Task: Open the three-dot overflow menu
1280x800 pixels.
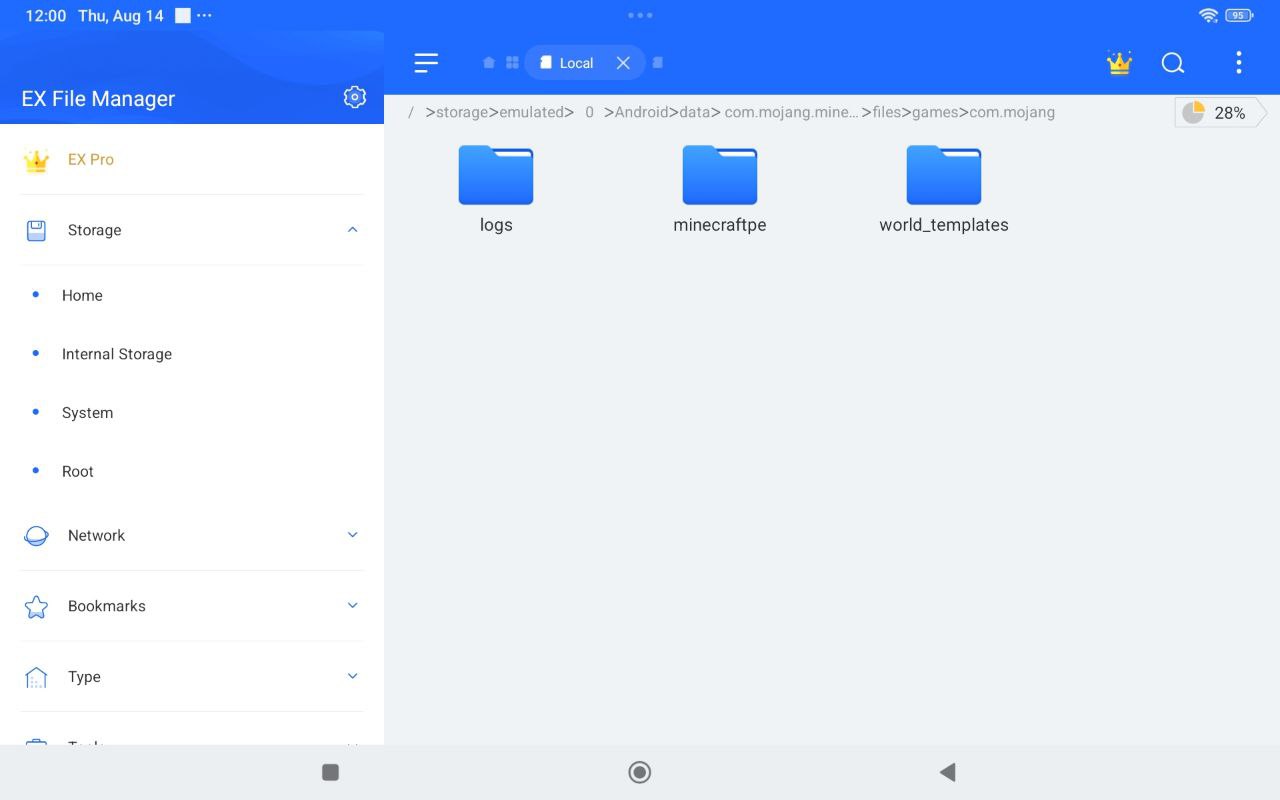Action: 1238,63
